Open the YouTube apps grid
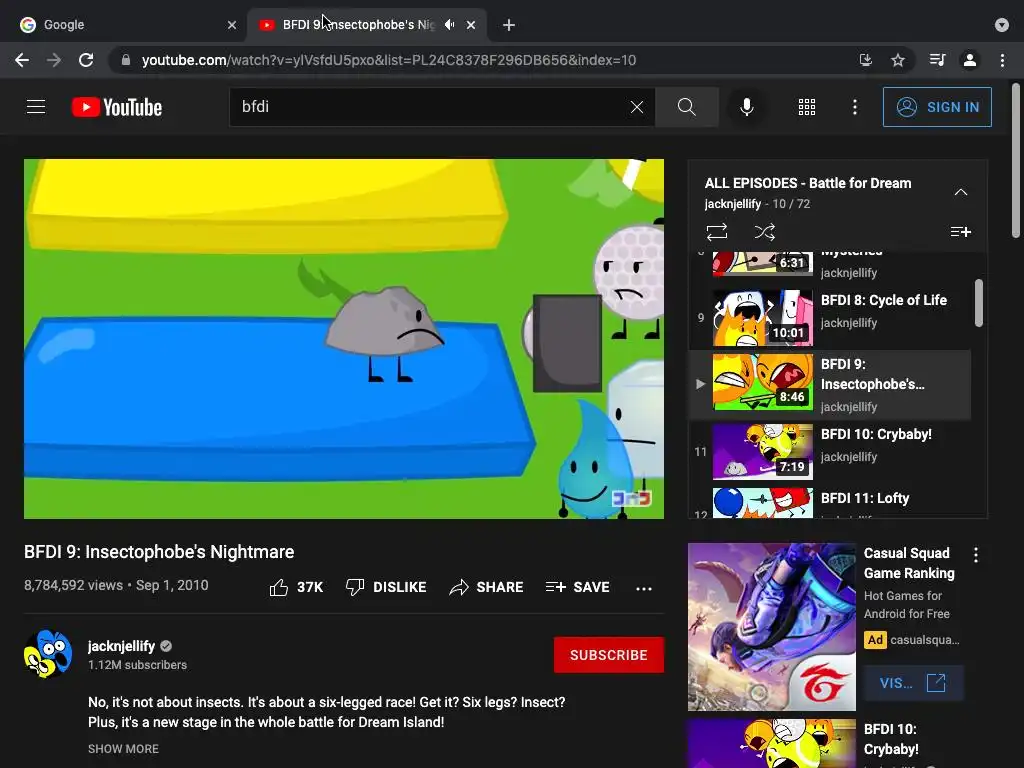The image size is (1024, 768). click(x=807, y=107)
